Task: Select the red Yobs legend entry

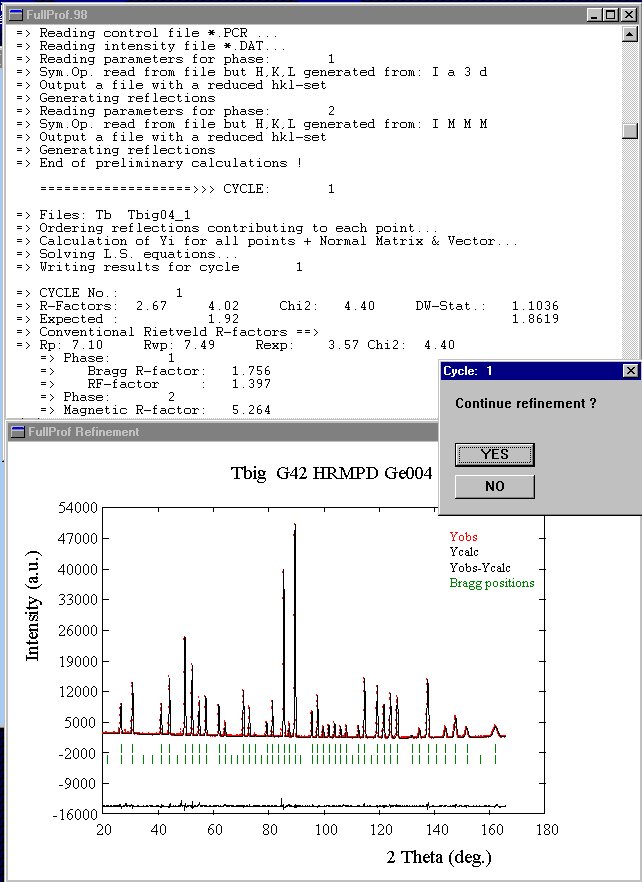Action: pos(463,537)
